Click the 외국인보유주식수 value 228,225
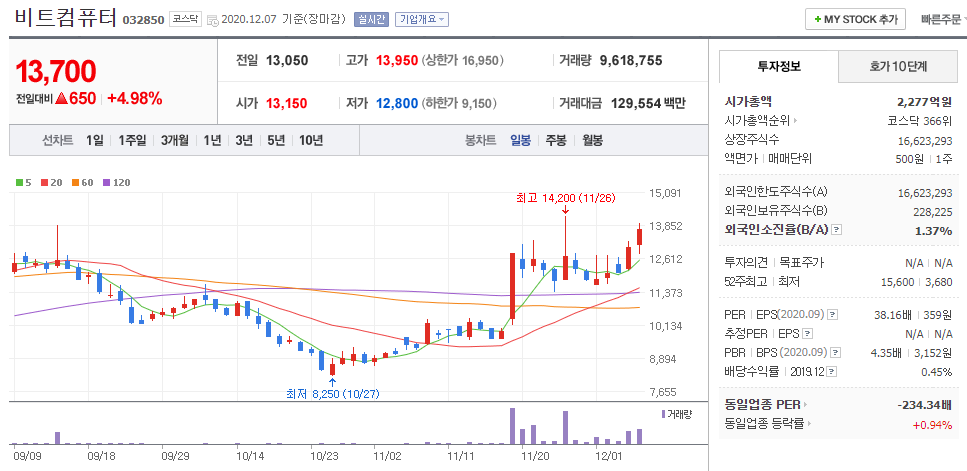The image size is (967, 471). 932,212
